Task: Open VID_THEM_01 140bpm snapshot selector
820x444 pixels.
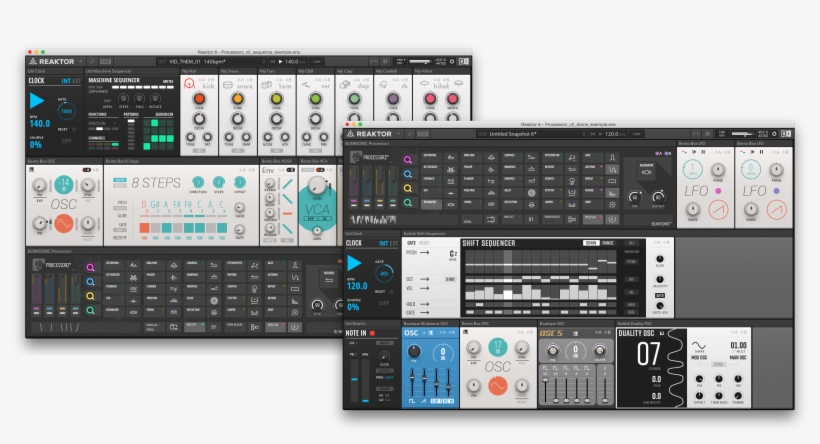Action: pos(211,61)
